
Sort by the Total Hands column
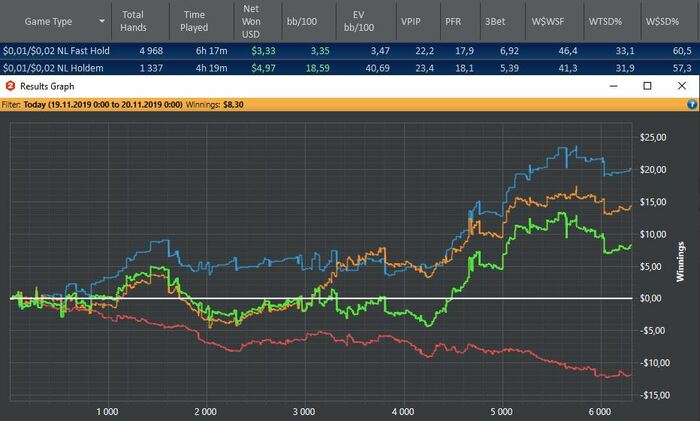(133, 21)
